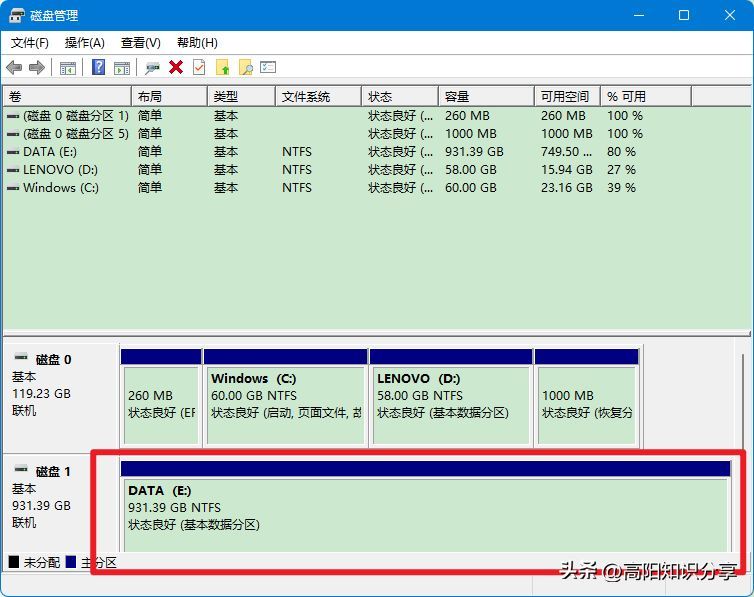Sort by the % 可用 column header
754x597 pixels.
[x=646, y=97]
